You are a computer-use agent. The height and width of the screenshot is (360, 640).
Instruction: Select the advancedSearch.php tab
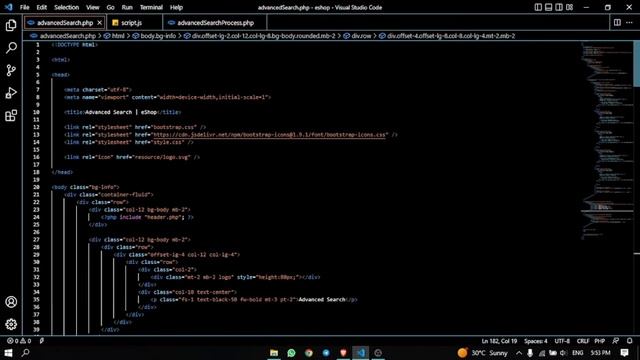coord(64,23)
